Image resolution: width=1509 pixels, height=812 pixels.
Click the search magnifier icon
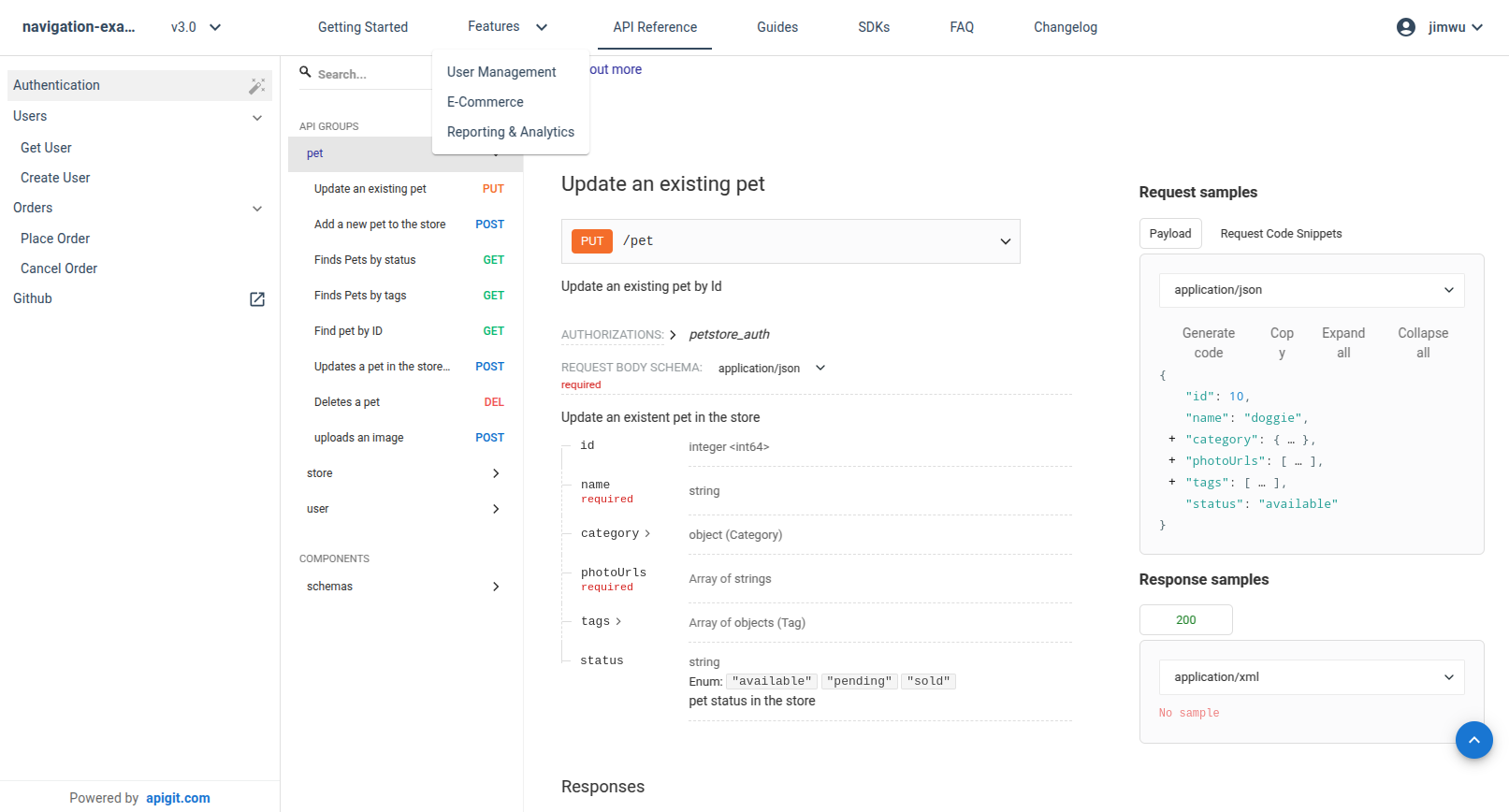305,72
